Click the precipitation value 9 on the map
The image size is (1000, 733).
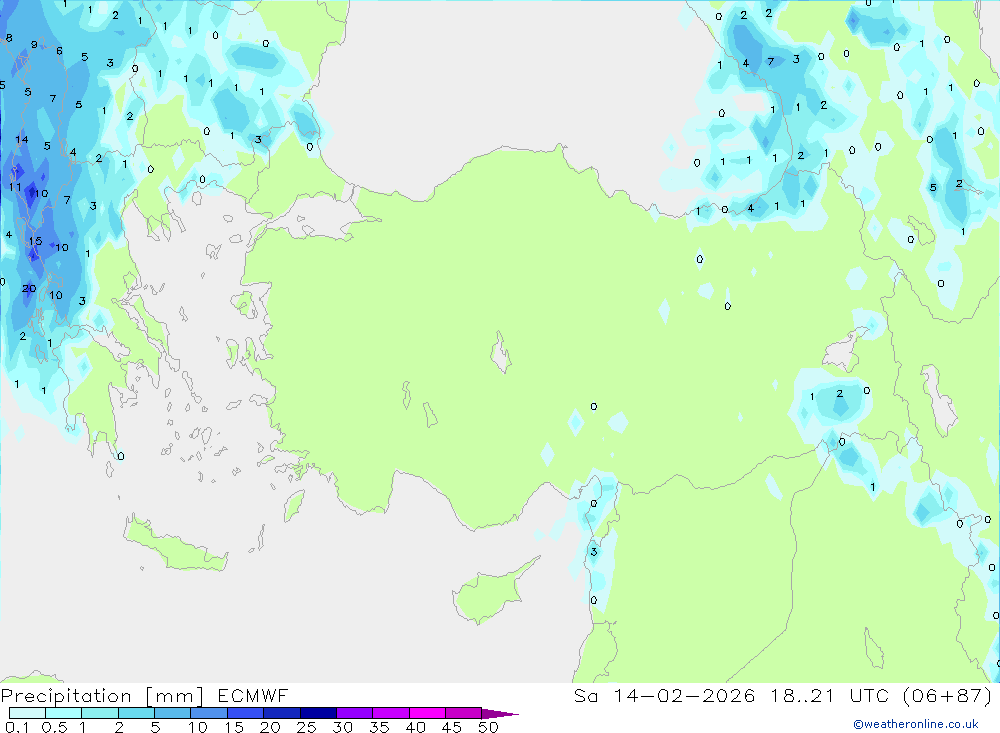(x=34, y=45)
